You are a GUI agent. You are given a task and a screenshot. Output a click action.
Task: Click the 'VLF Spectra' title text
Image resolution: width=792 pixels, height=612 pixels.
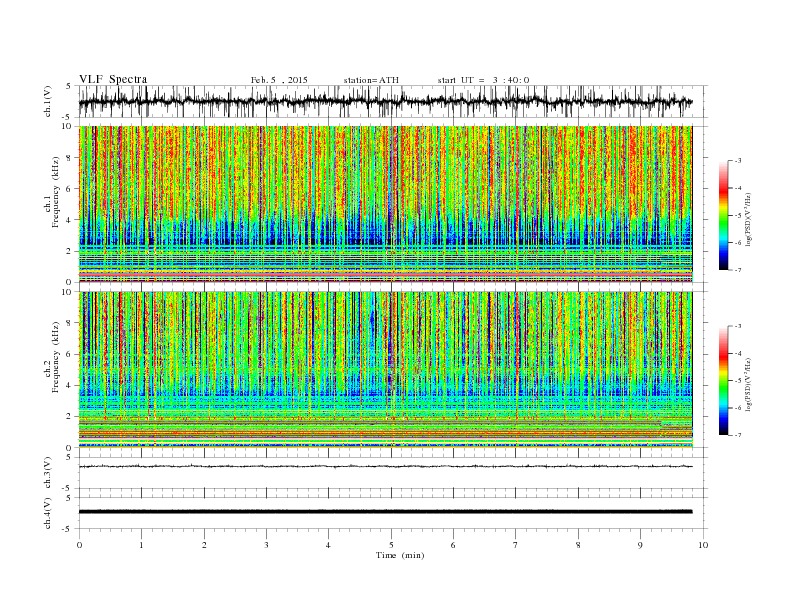click(x=113, y=79)
